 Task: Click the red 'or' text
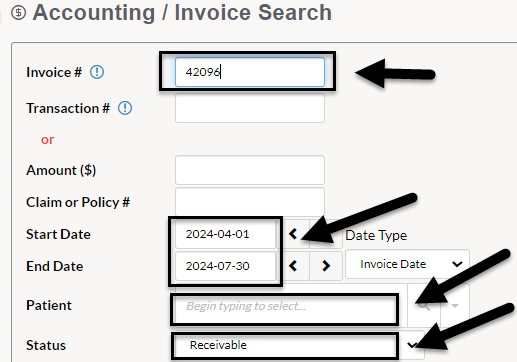47,140
